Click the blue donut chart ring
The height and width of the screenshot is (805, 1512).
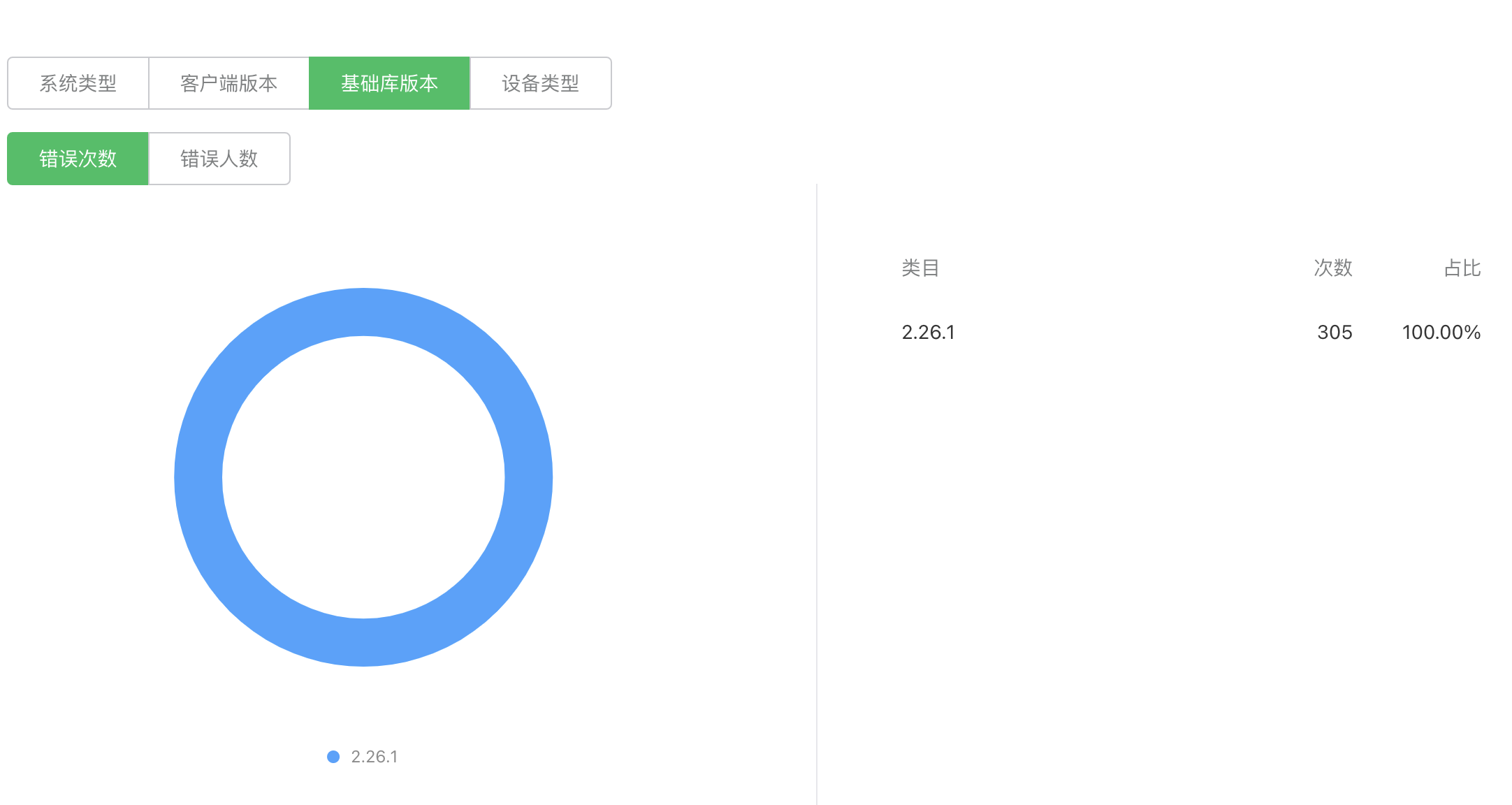point(198,477)
